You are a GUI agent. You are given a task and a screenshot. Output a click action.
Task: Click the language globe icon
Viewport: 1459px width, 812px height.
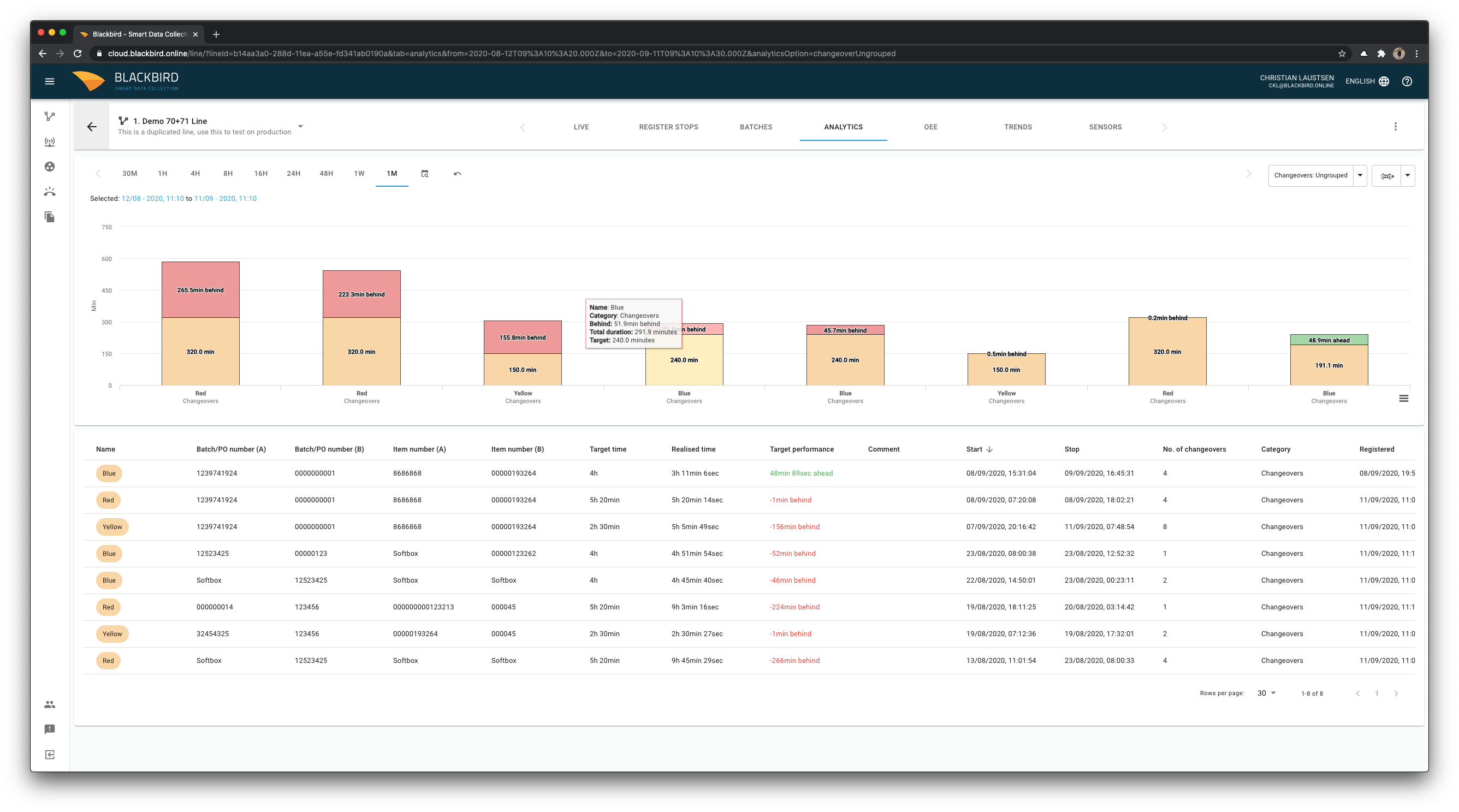[1384, 81]
